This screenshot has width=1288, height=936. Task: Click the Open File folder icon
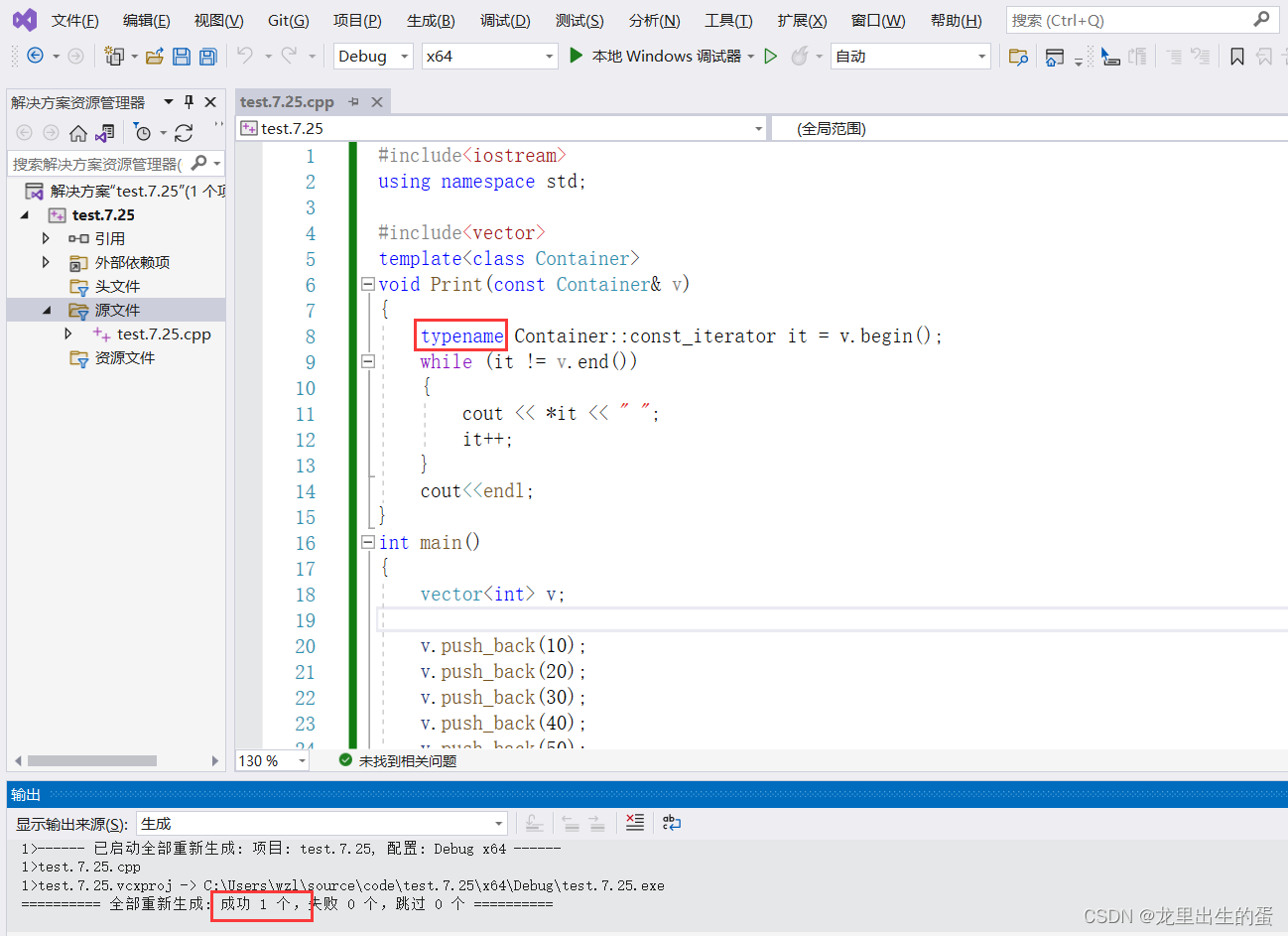pos(154,57)
